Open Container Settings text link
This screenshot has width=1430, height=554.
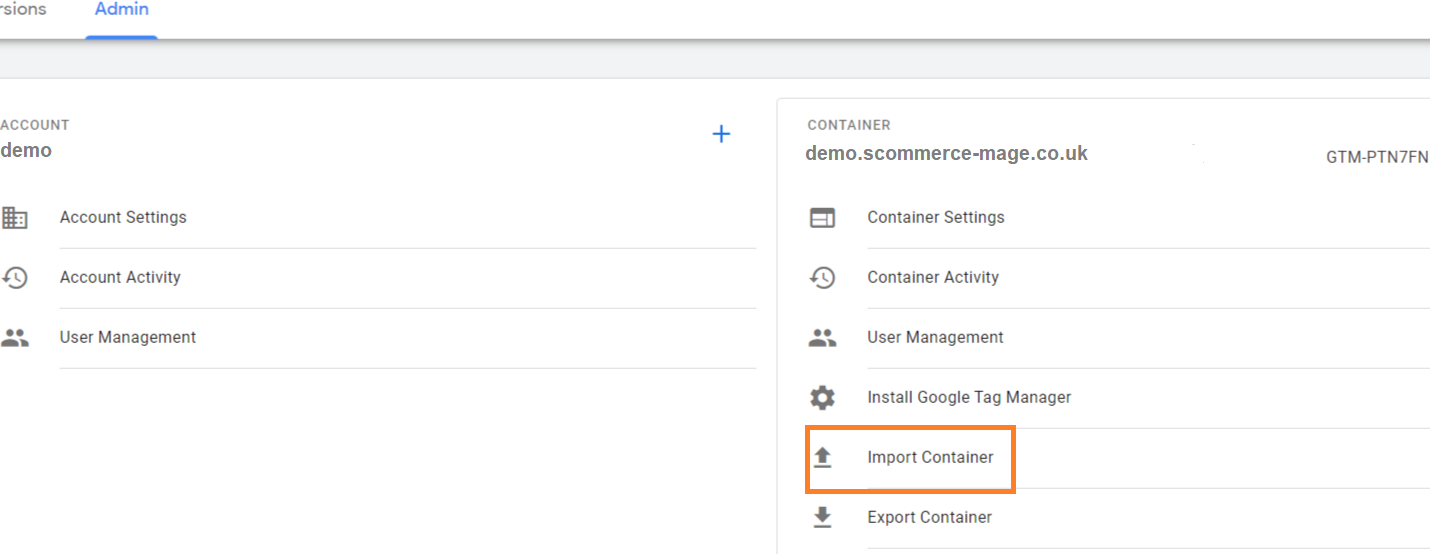[935, 217]
